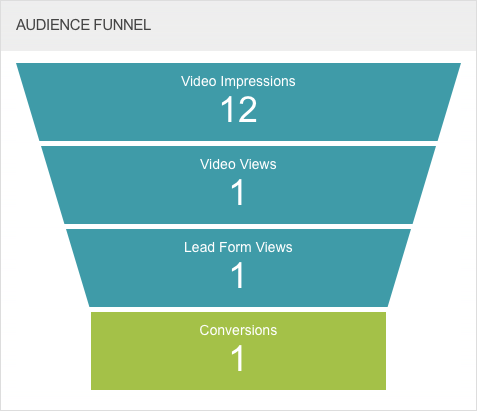477x411 pixels.
Task: Click the Video Impressions label text
Action: [238, 81]
